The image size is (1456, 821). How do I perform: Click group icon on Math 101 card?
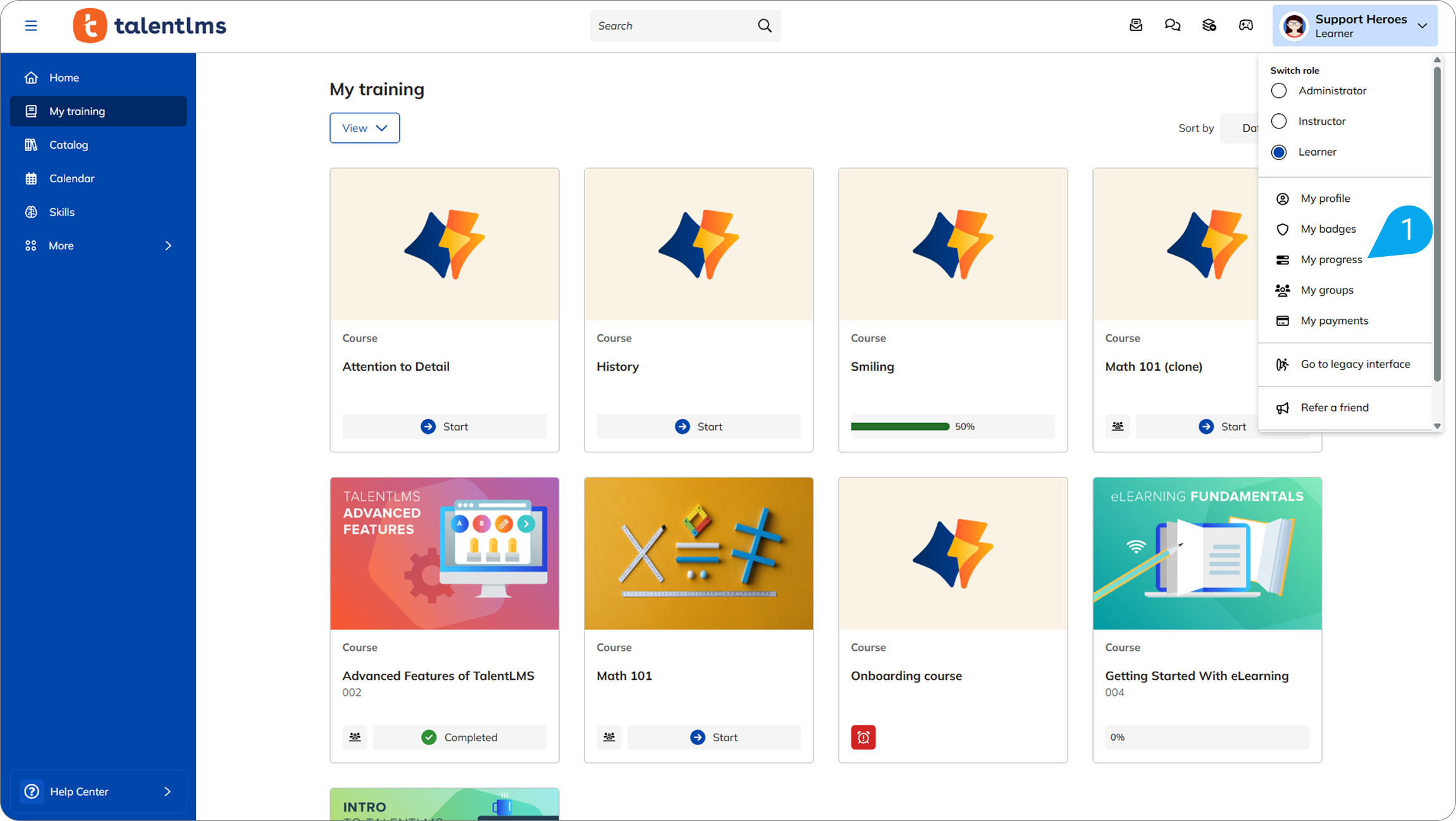pyautogui.click(x=608, y=737)
